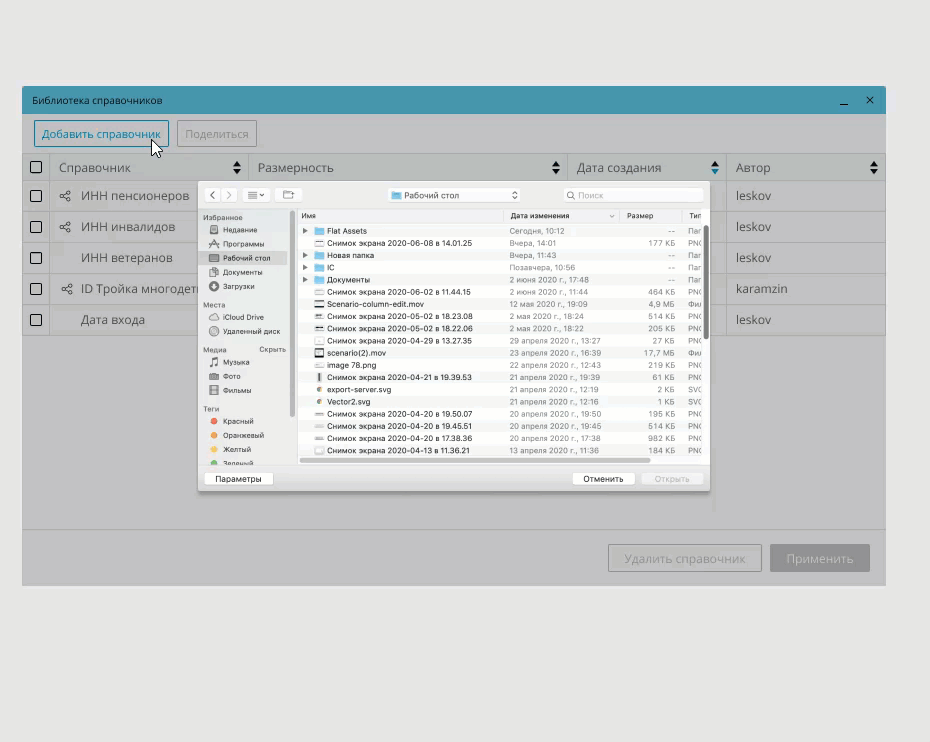
Task: Click the Параметры button
Action: (x=238, y=479)
